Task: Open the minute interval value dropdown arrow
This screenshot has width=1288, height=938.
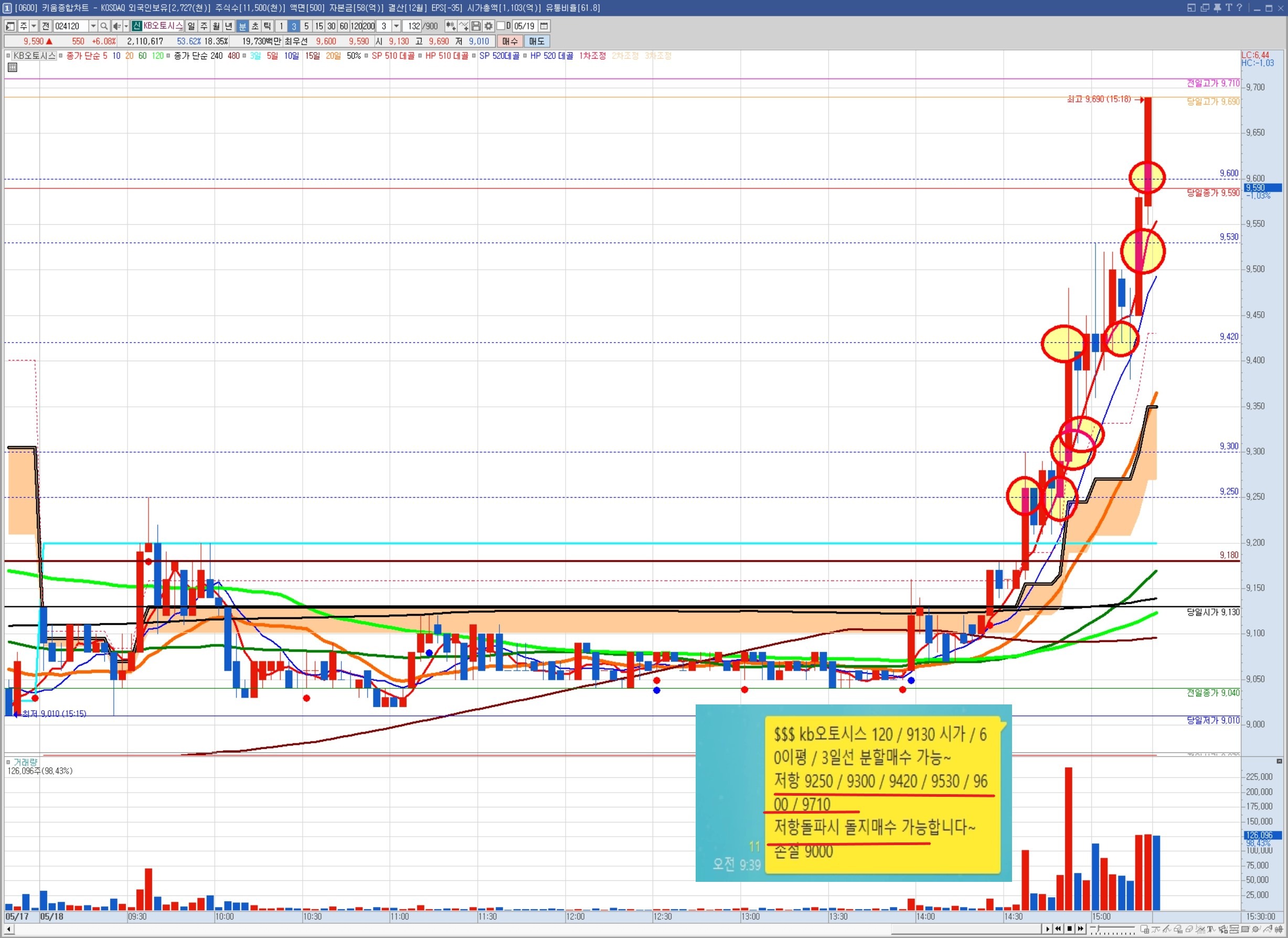Action: click(x=397, y=26)
